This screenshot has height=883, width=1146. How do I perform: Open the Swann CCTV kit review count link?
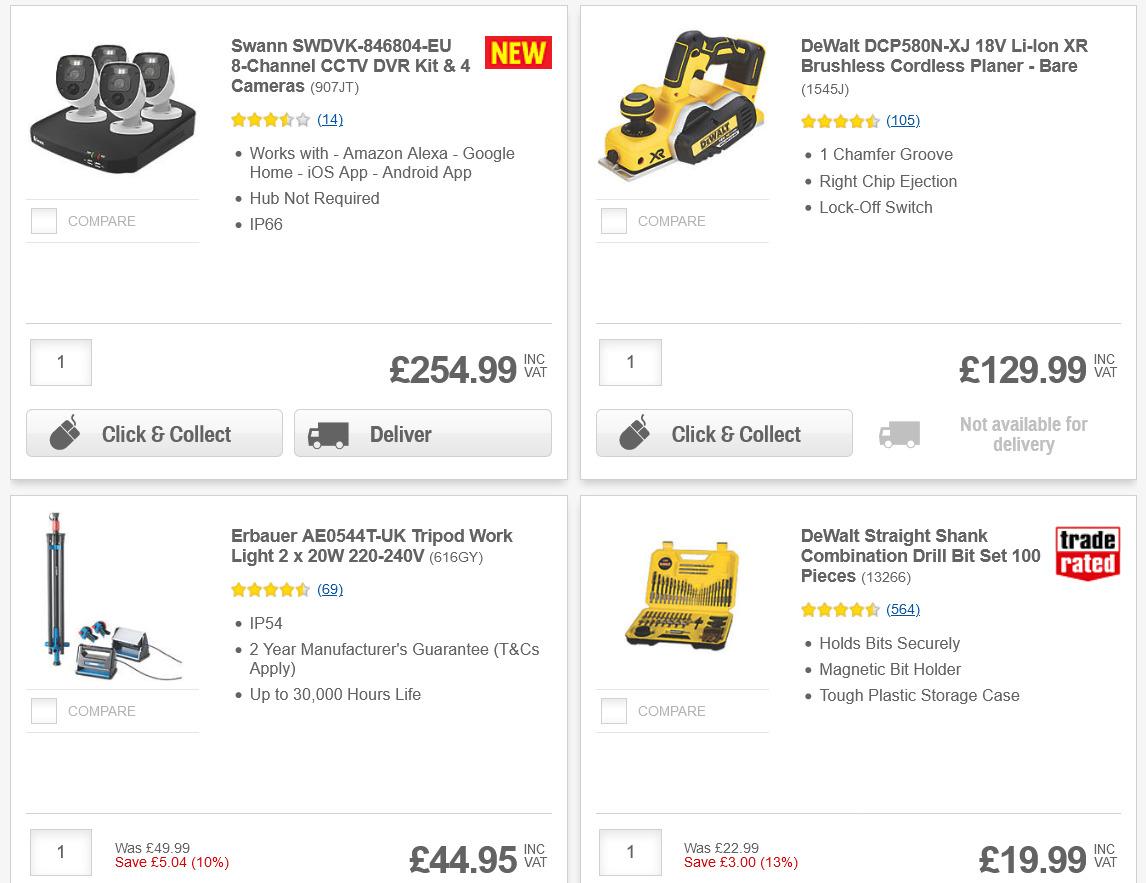(329, 119)
